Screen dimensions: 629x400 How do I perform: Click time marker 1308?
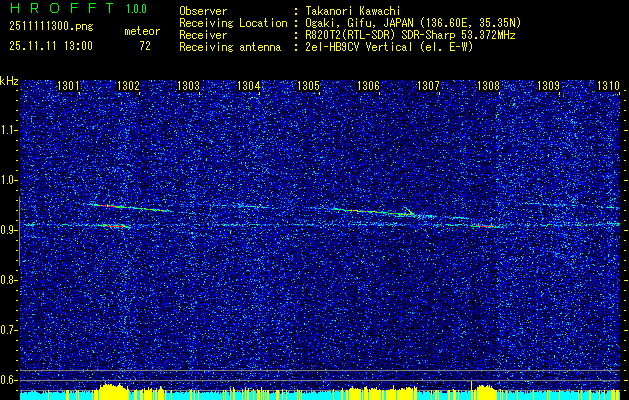[488, 85]
